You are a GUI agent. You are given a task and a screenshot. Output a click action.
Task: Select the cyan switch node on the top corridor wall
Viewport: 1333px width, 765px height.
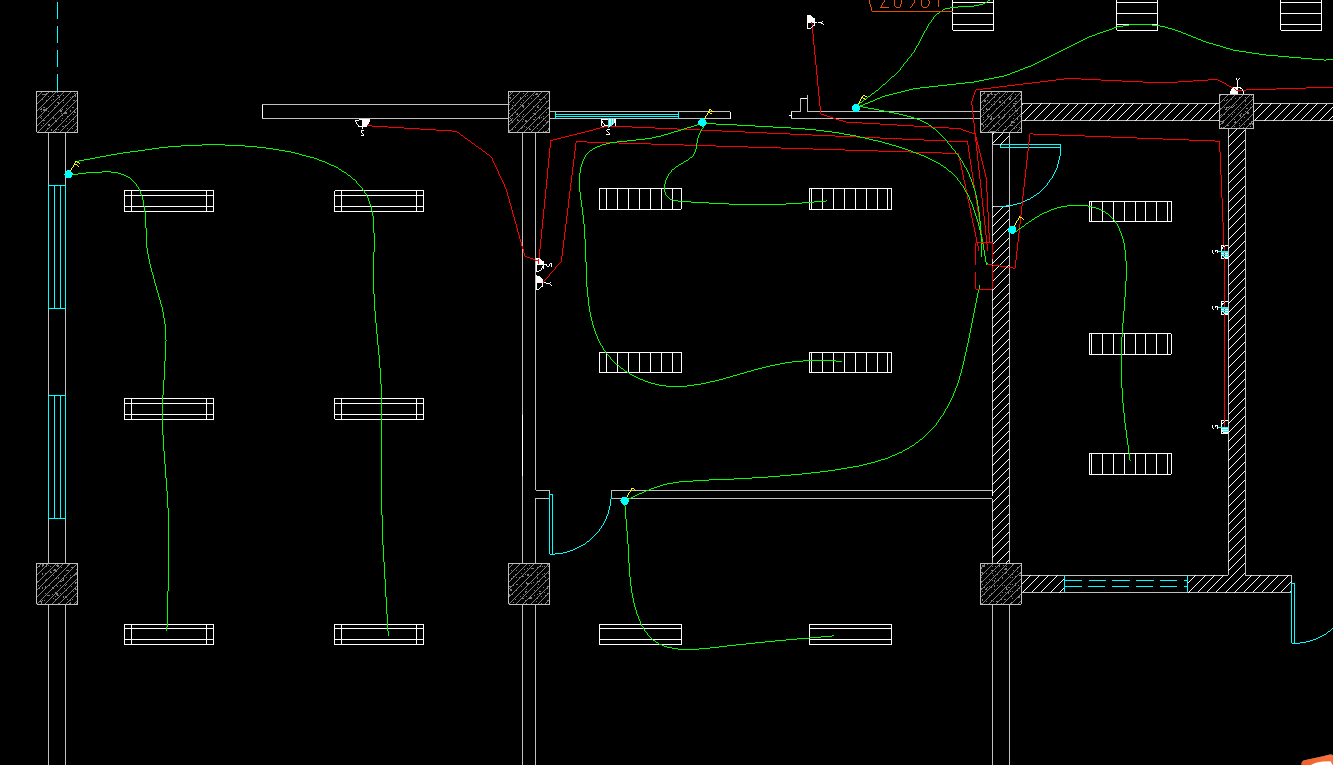856,107
